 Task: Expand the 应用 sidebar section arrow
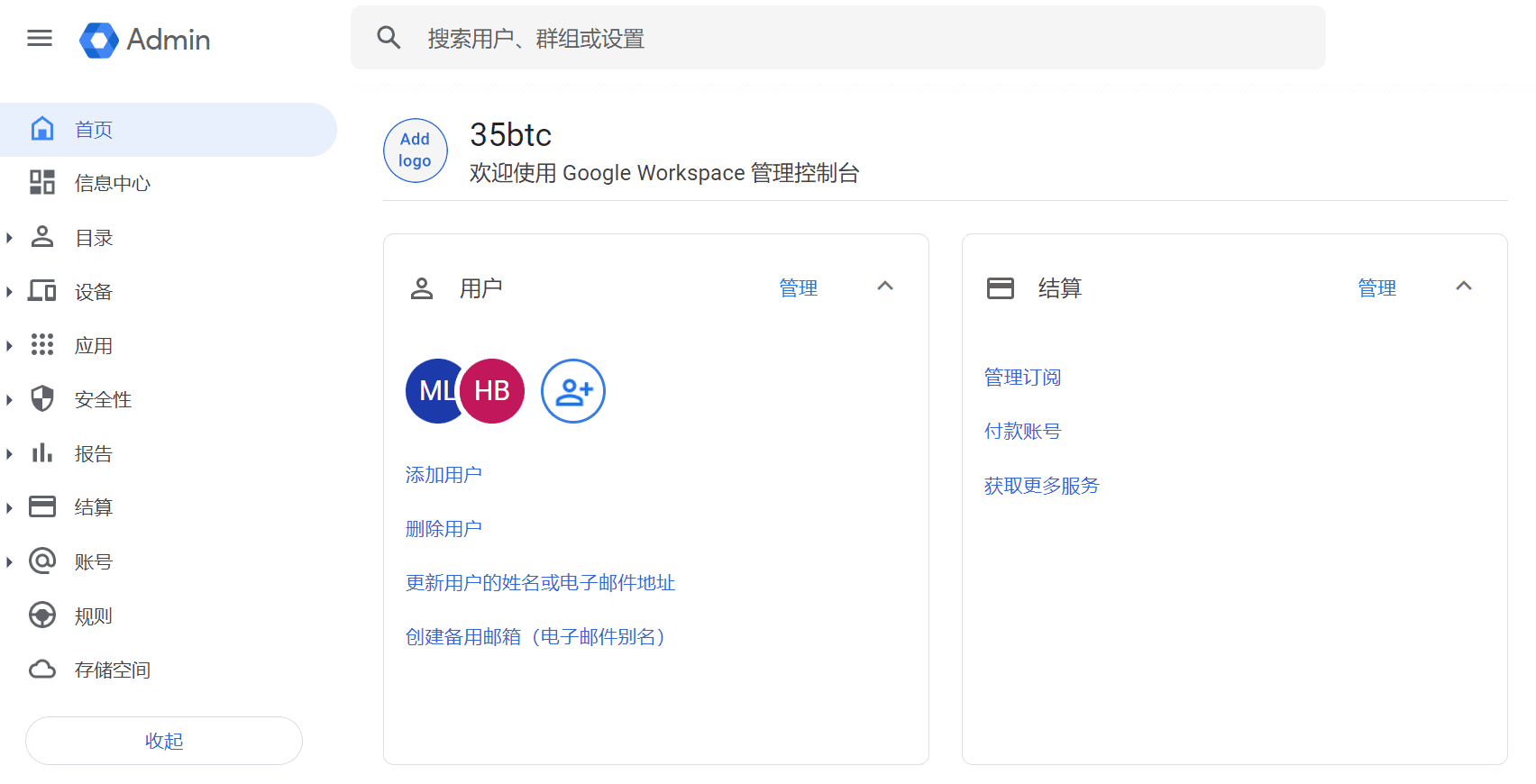[x=9, y=346]
